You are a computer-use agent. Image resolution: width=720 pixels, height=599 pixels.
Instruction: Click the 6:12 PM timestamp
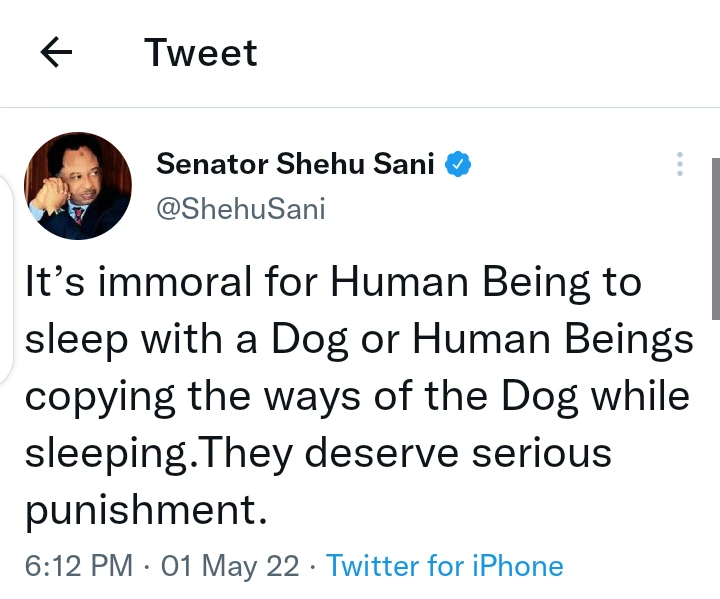click(78, 566)
